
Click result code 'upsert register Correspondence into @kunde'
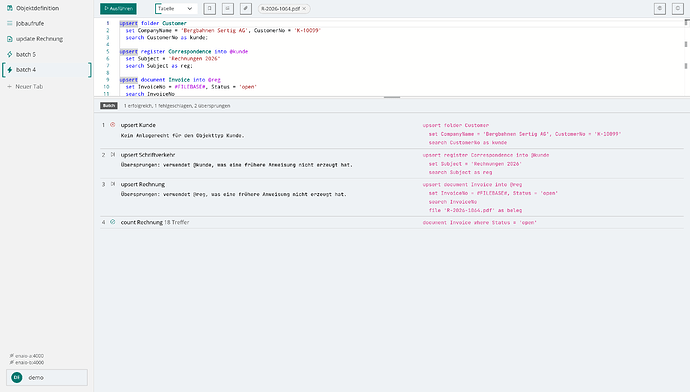coord(486,155)
